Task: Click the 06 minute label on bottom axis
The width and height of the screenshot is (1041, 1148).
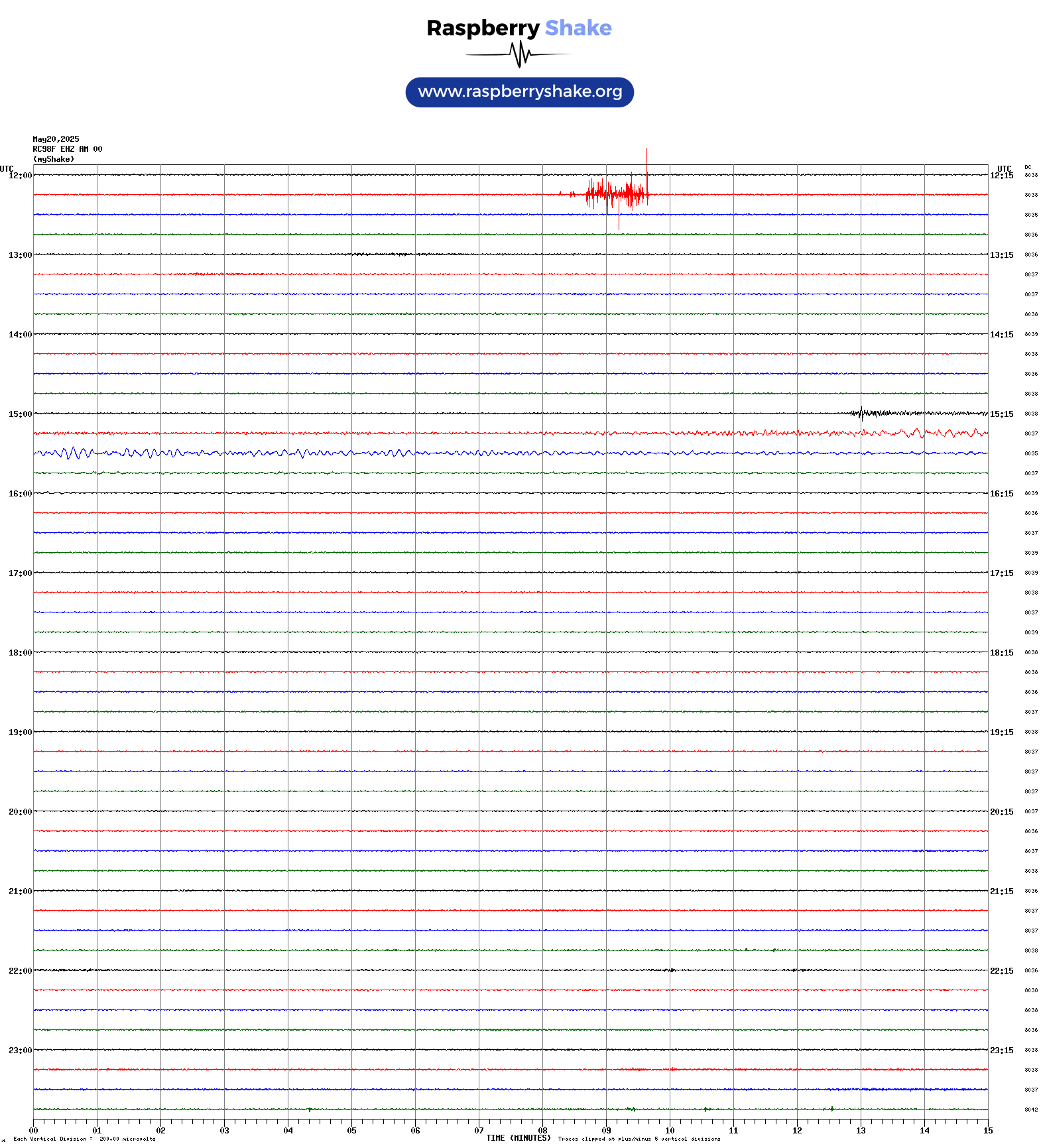Action: point(415,1131)
